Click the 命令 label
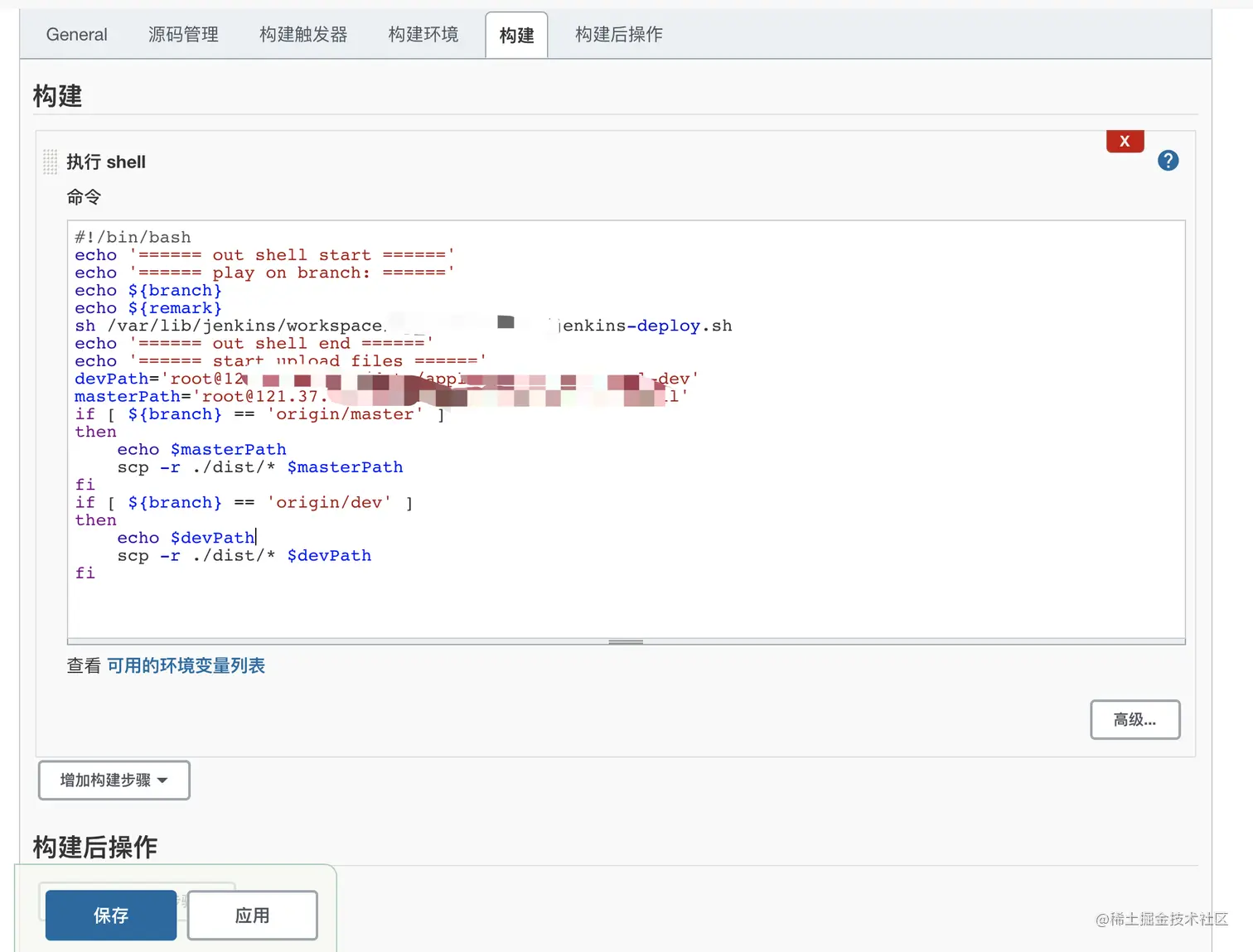The width and height of the screenshot is (1253, 952). pyautogui.click(x=84, y=197)
